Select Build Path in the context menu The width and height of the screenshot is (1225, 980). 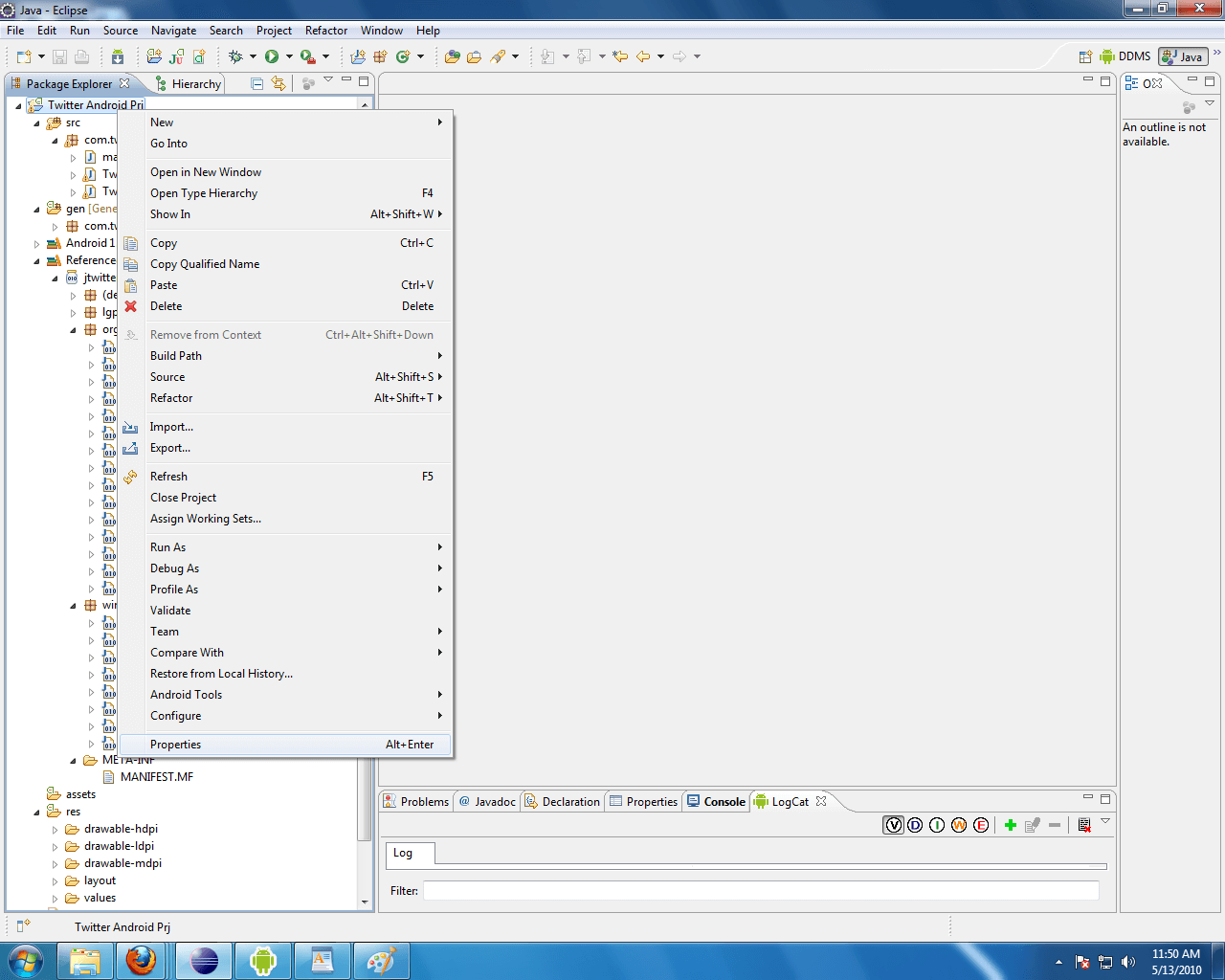(x=285, y=356)
